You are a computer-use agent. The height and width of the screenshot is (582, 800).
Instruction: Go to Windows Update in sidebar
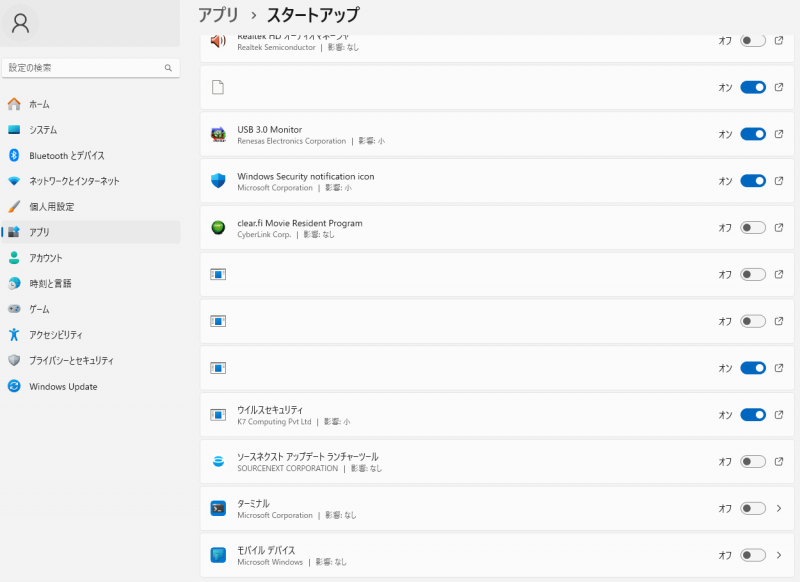(63, 387)
